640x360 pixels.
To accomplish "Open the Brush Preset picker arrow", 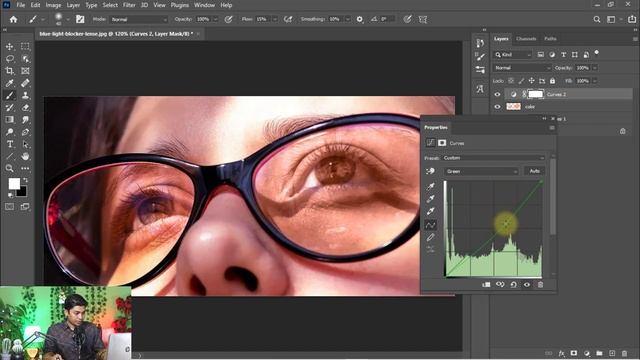I will tap(68, 19).
